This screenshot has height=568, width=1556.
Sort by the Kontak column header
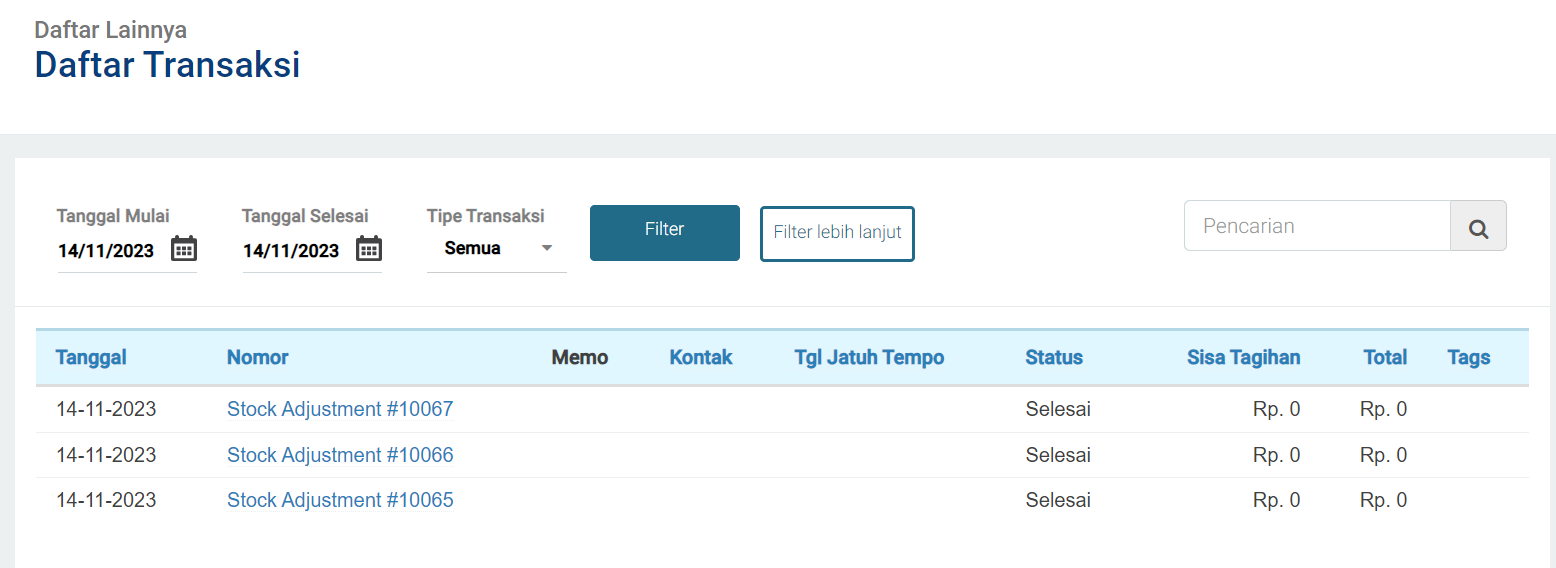click(x=701, y=357)
